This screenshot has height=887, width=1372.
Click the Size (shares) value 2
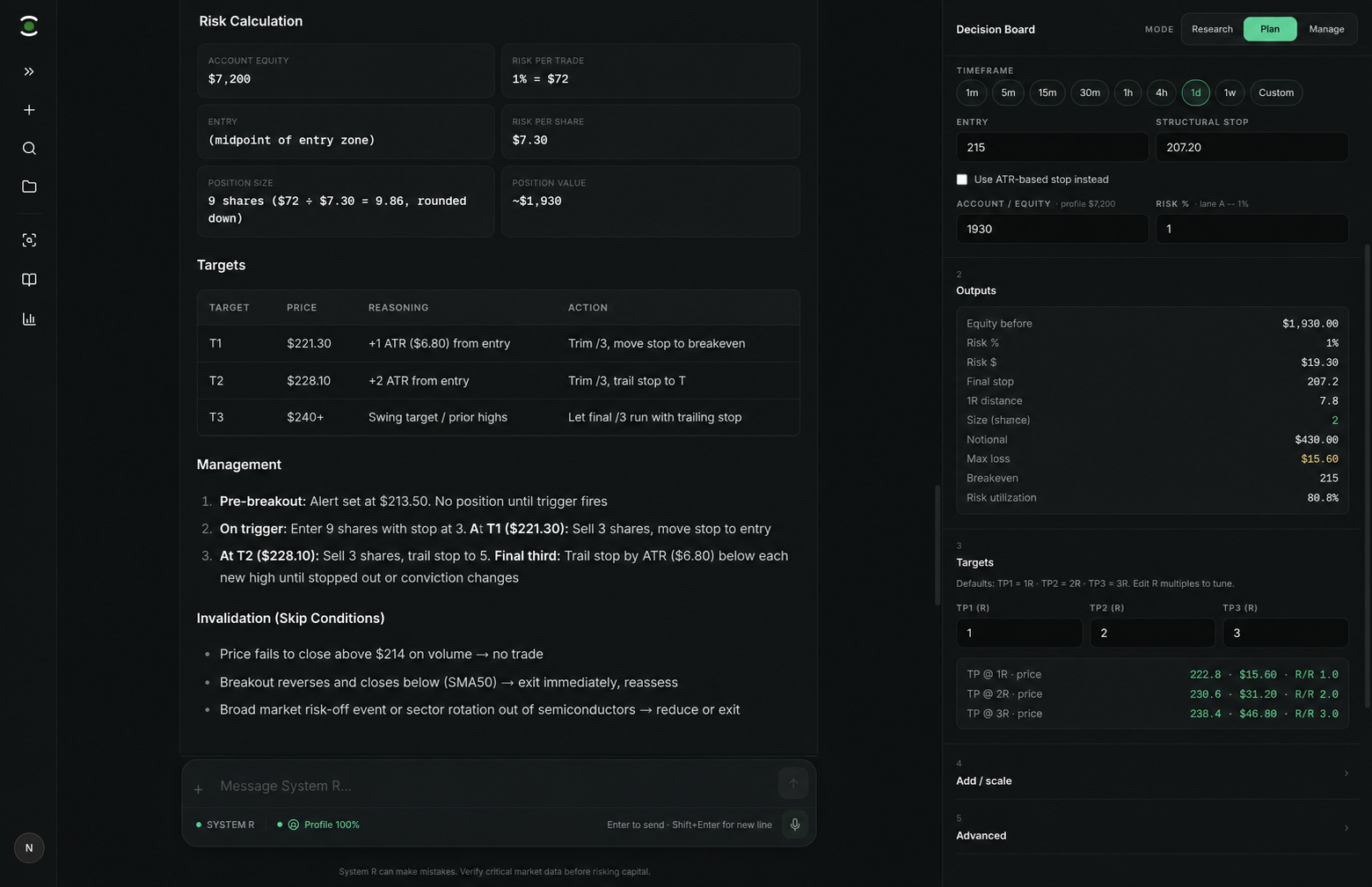[x=1335, y=421]
